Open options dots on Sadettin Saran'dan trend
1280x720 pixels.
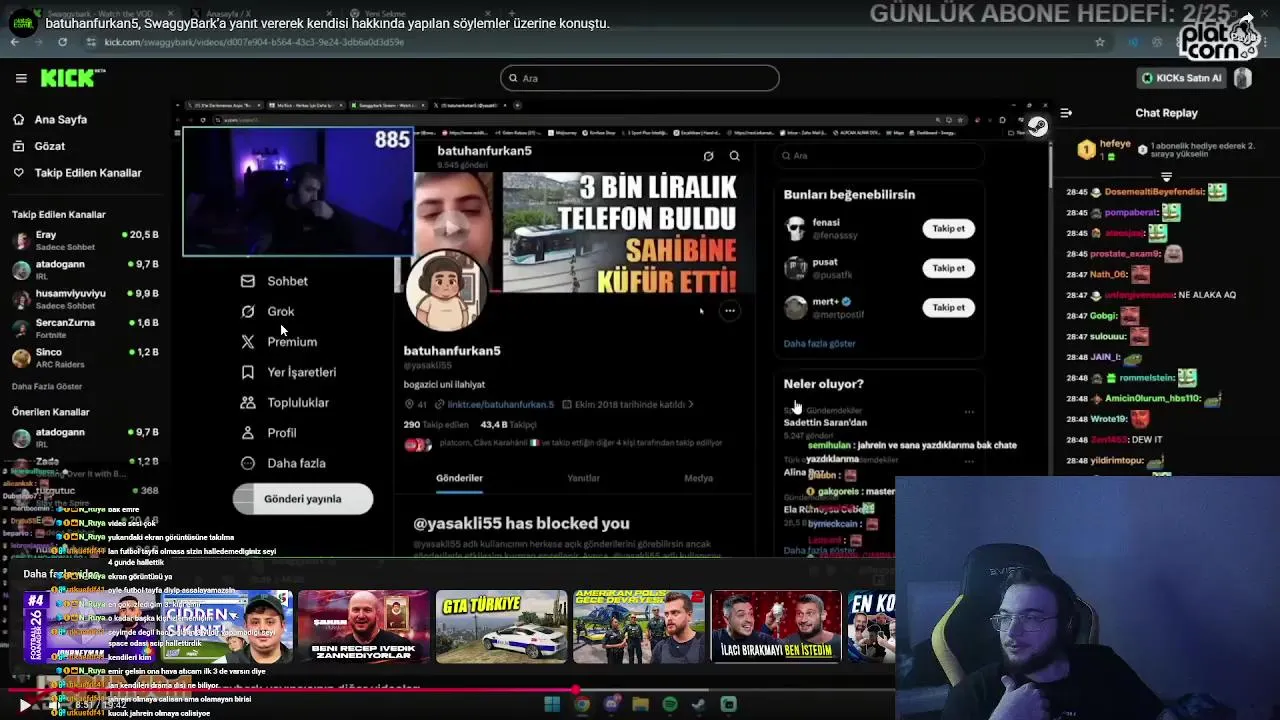click(969, 411)
